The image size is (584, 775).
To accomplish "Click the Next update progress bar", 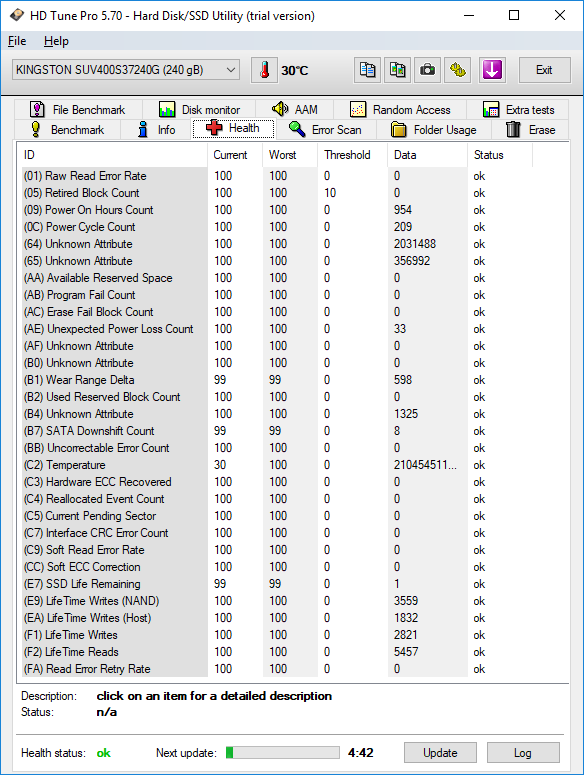I will pyautogui.click(x=283, y=752).
